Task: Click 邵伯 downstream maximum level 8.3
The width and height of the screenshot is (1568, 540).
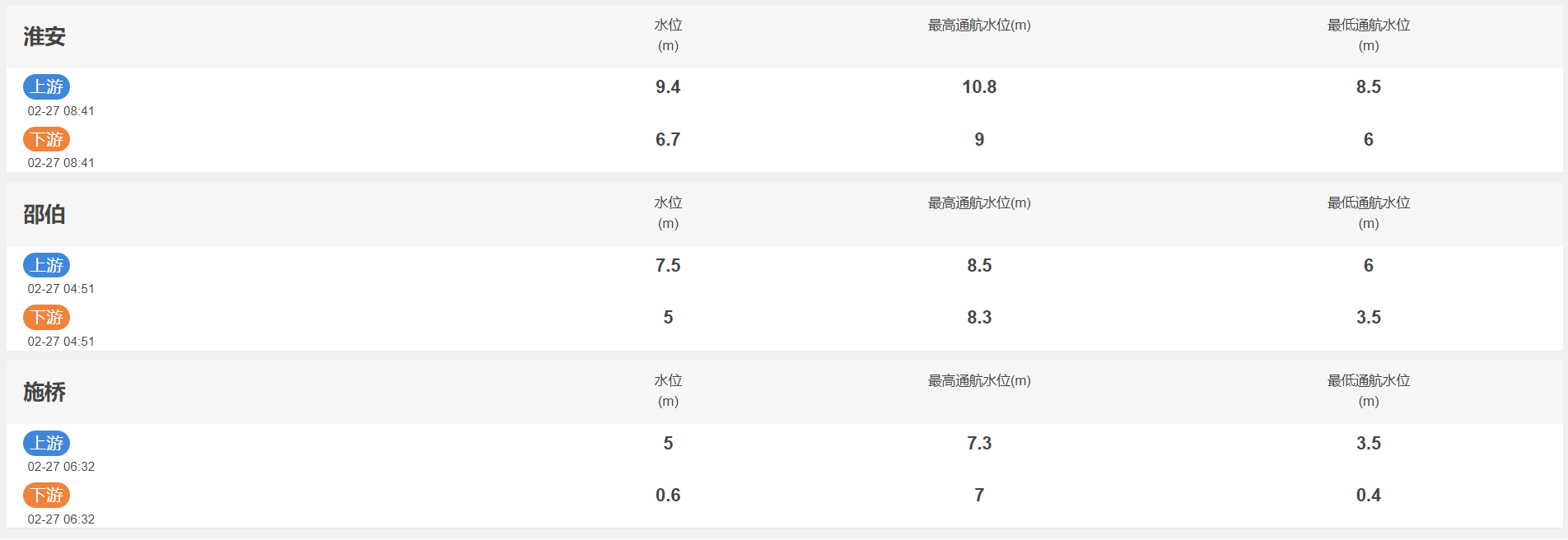Action: (x=979, y=318)
